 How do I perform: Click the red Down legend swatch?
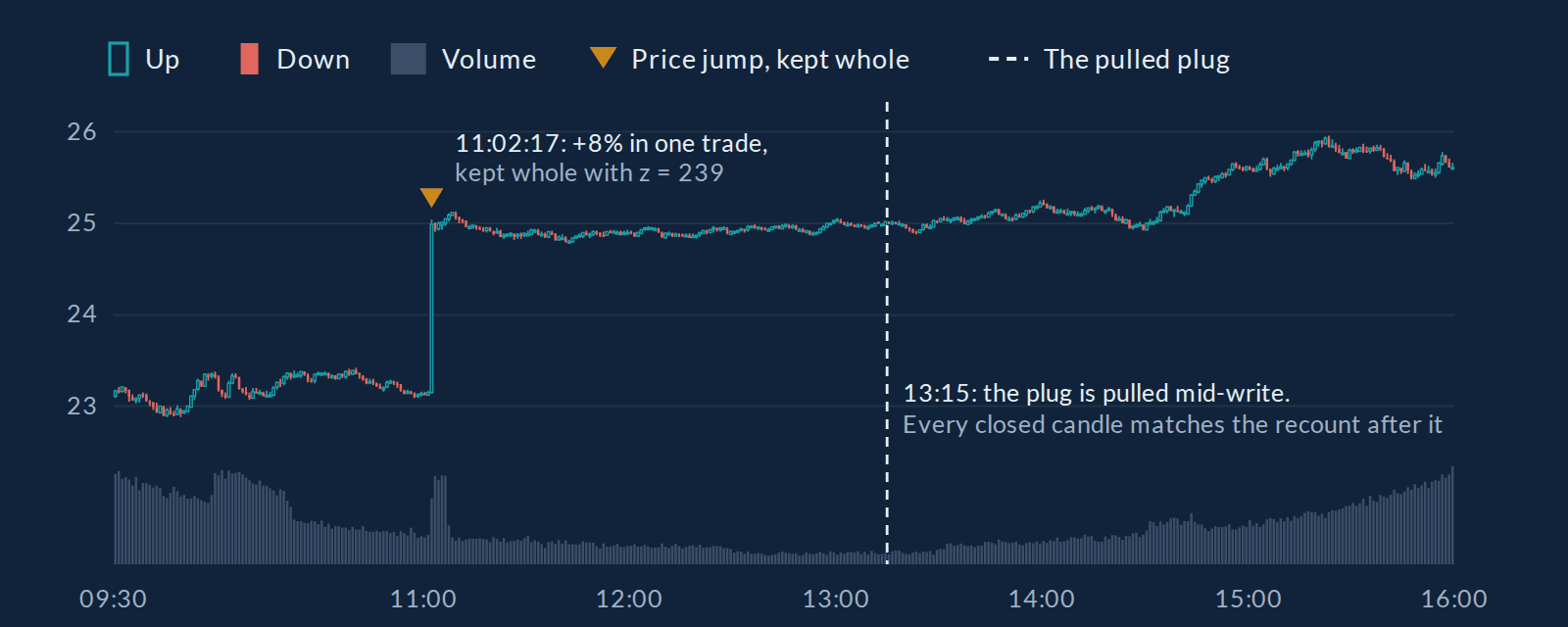pos(249,59)
